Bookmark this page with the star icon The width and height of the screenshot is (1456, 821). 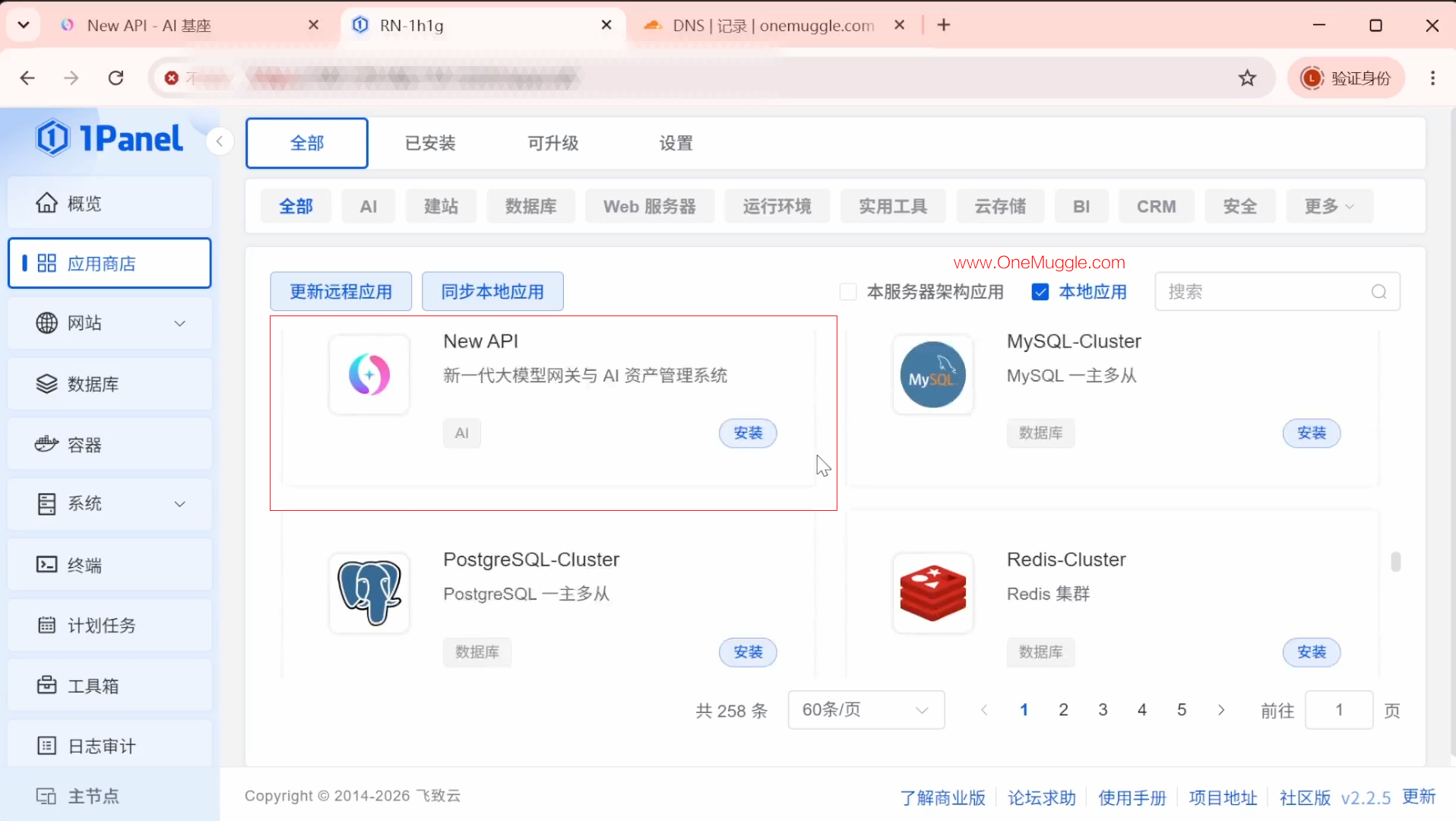coord(1247,78)
